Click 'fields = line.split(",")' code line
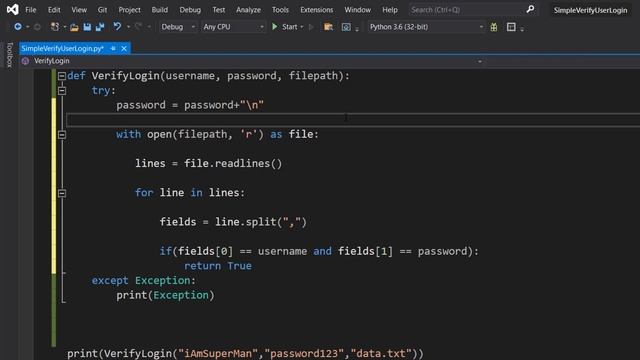Screen dimensions: 640x360 click(233, 222)
